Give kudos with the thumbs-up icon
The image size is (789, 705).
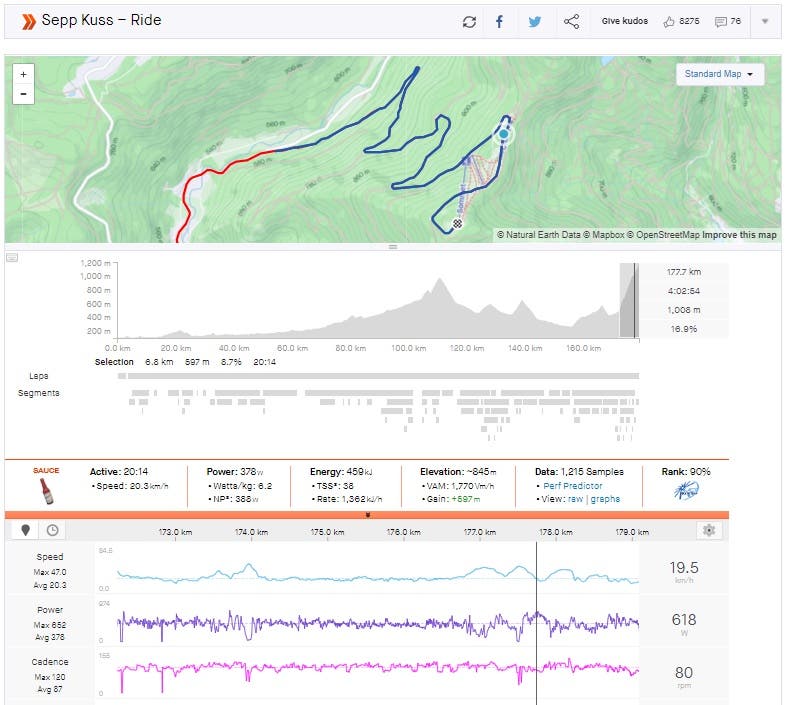[x=669, y=22]
